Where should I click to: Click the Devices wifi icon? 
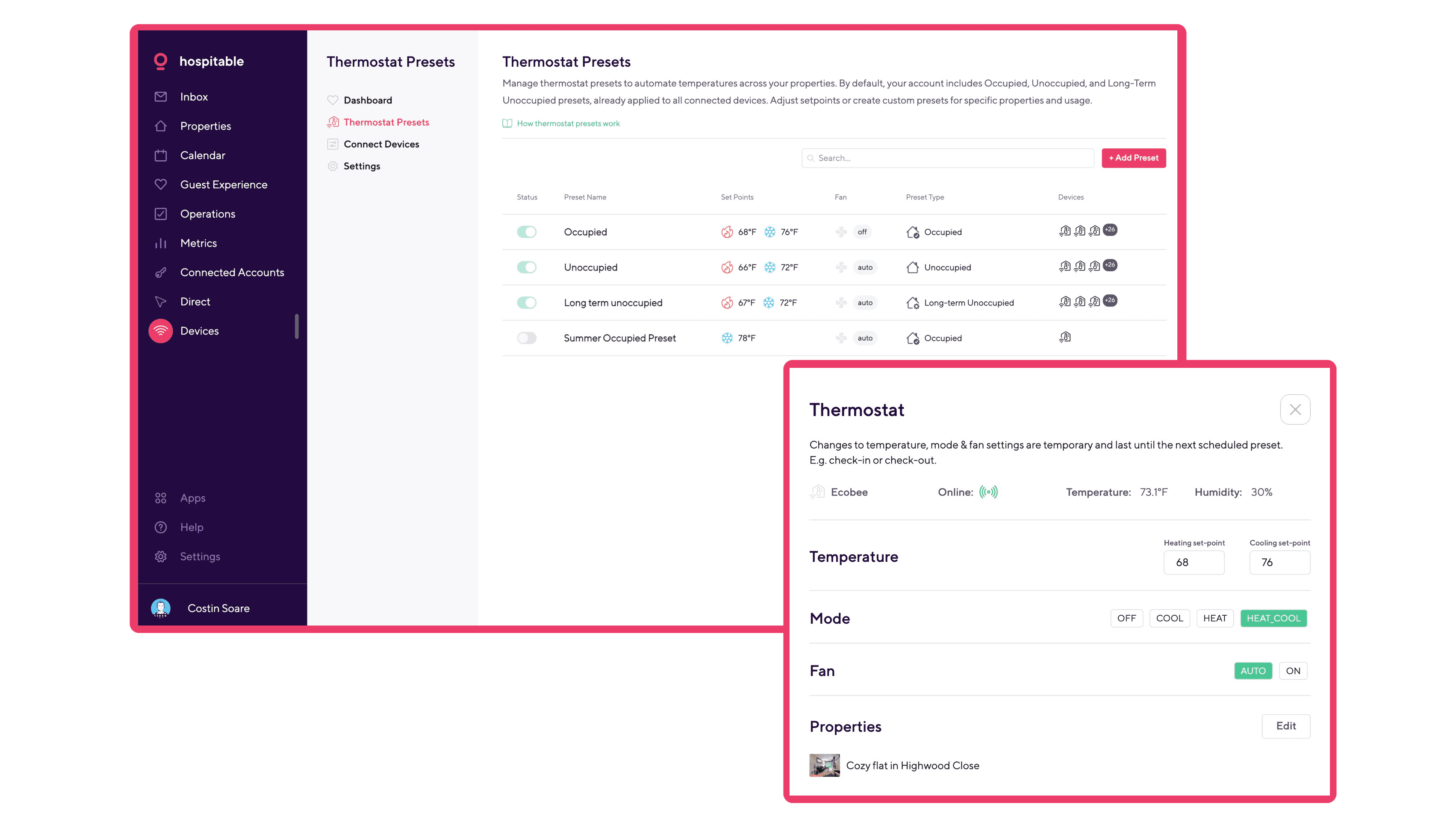tap(160, 331)
